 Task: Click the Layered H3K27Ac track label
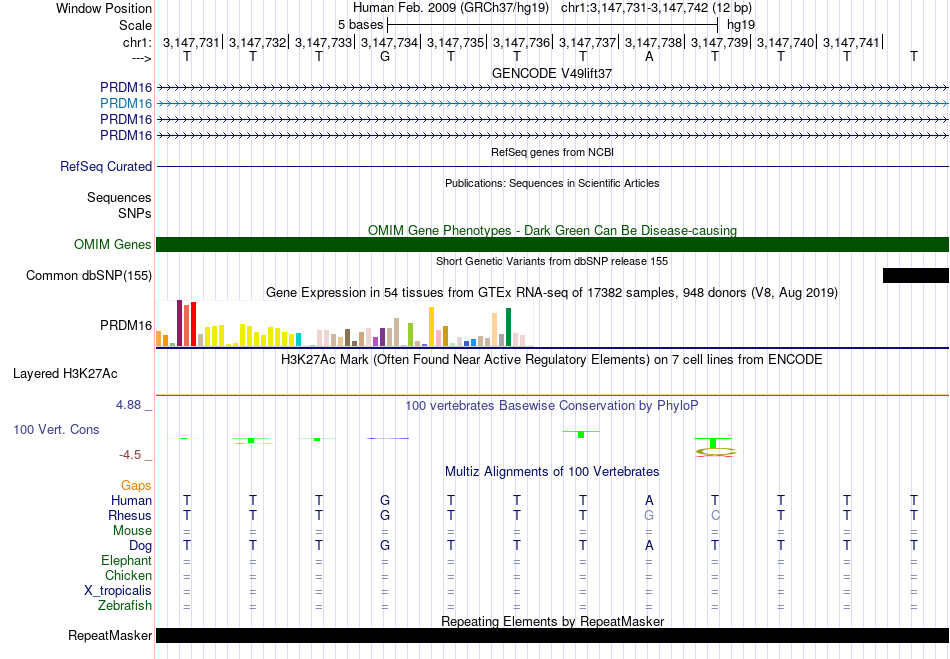(x=65, y=373)
